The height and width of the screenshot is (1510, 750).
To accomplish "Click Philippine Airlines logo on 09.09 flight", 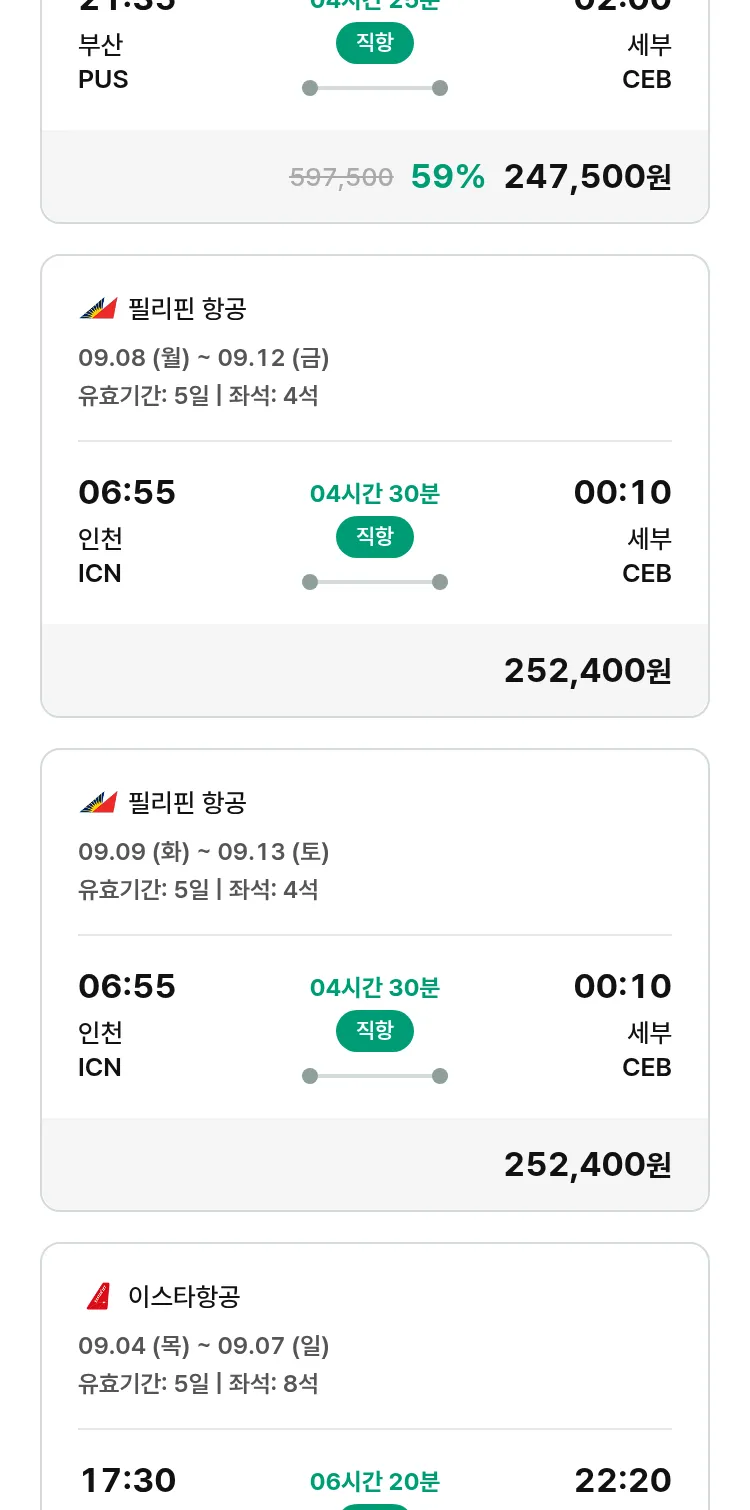I will click(98, 802).
